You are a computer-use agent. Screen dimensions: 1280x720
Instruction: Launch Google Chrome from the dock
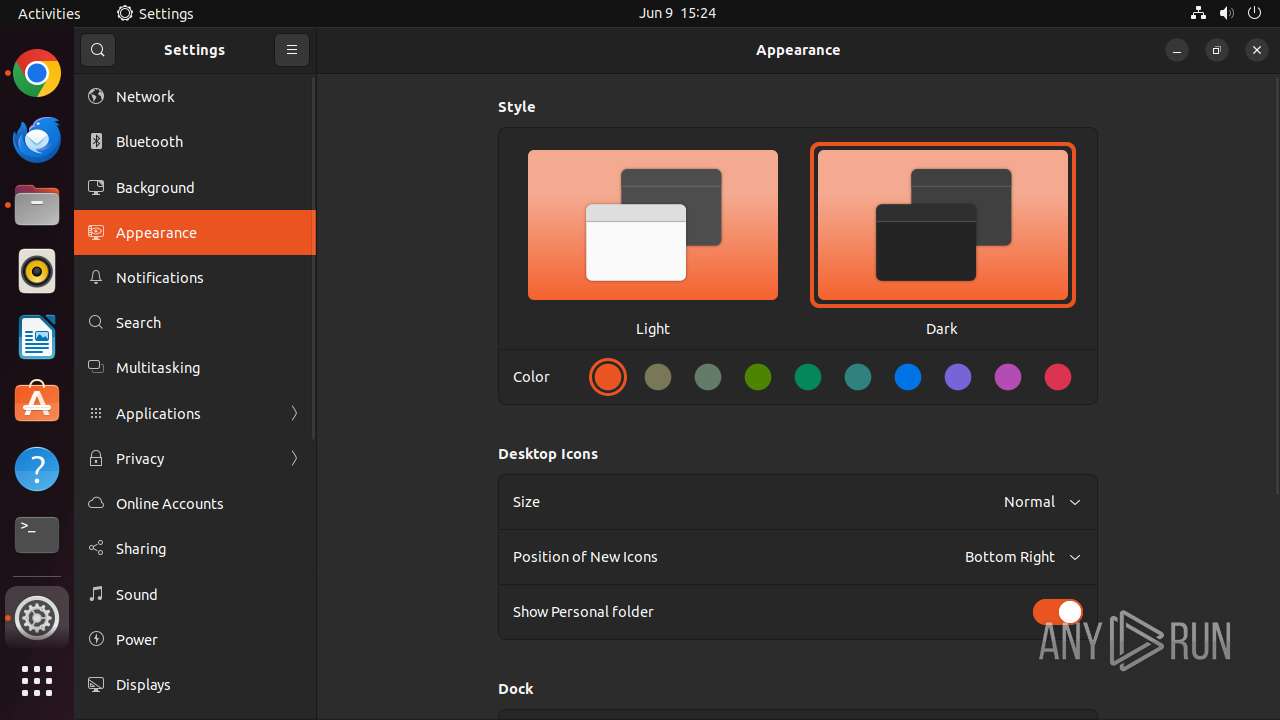point(37,73)
